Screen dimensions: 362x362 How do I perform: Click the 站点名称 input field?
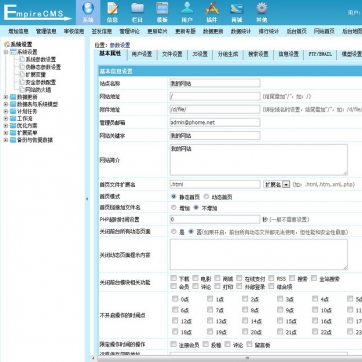click(215, 83)
